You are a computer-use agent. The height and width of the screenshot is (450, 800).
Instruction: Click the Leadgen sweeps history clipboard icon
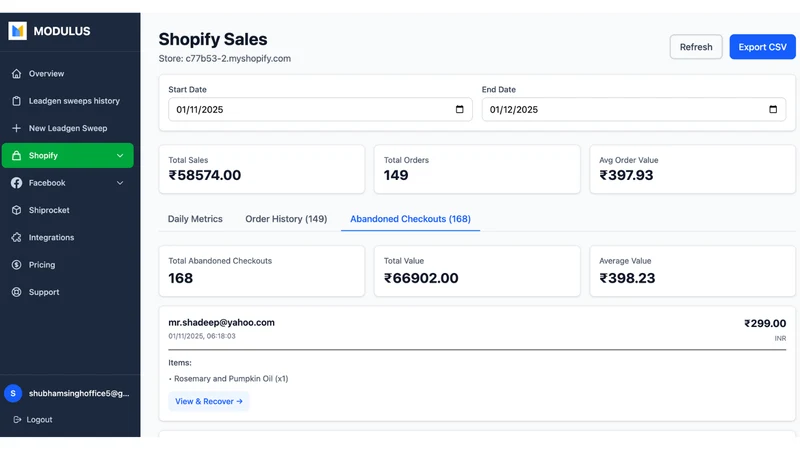[x=16, y=101]
